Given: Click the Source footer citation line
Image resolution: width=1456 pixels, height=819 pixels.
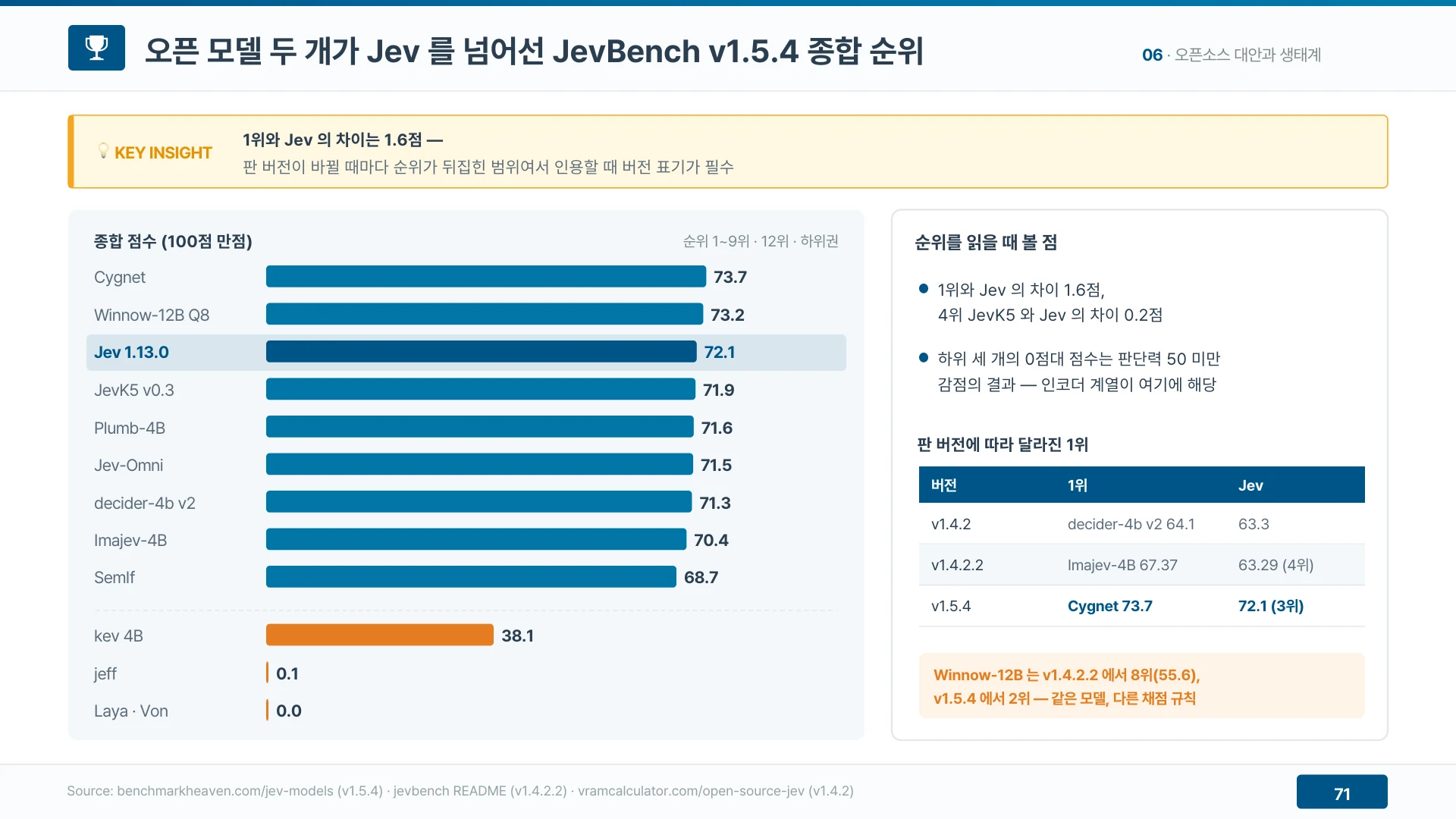Looking at the screenshot, I should pyautogui.click(x=460, y=791).
